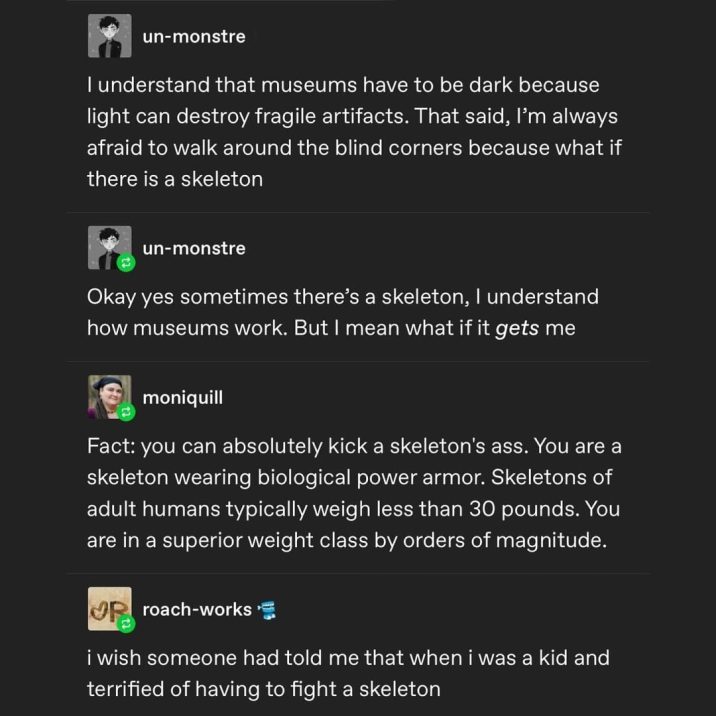Screen dimensions: 716x716
Task: Open the moniquill username link
Action: pos(183,398)
